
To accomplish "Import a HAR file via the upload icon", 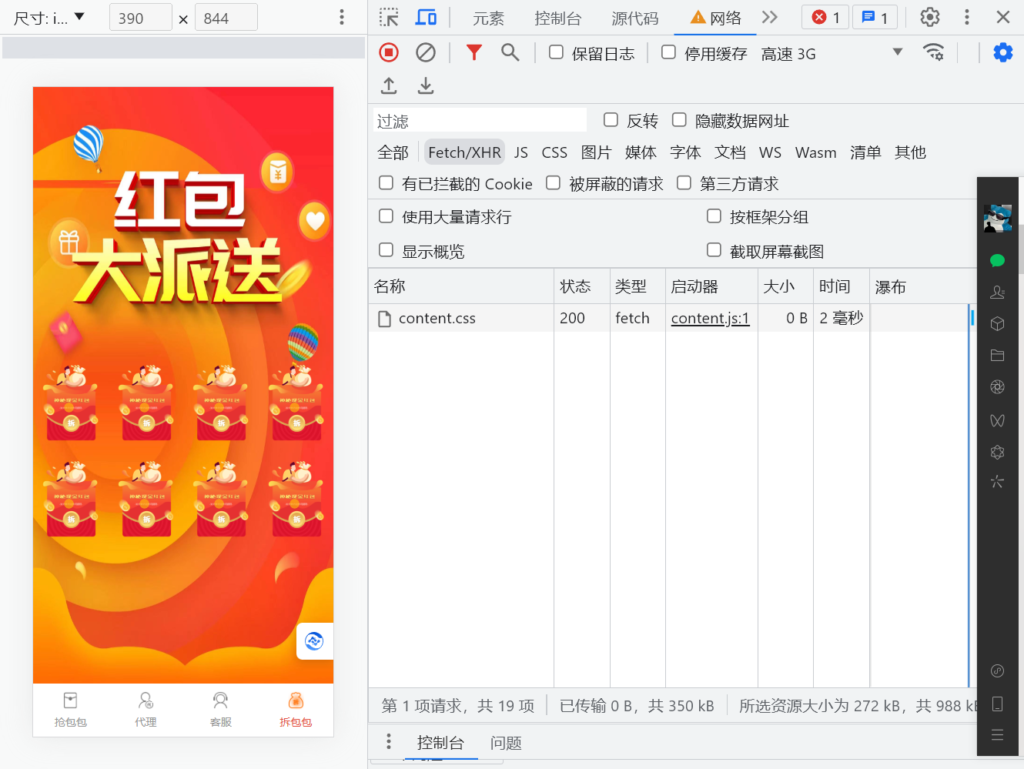I will coord(389,86).
